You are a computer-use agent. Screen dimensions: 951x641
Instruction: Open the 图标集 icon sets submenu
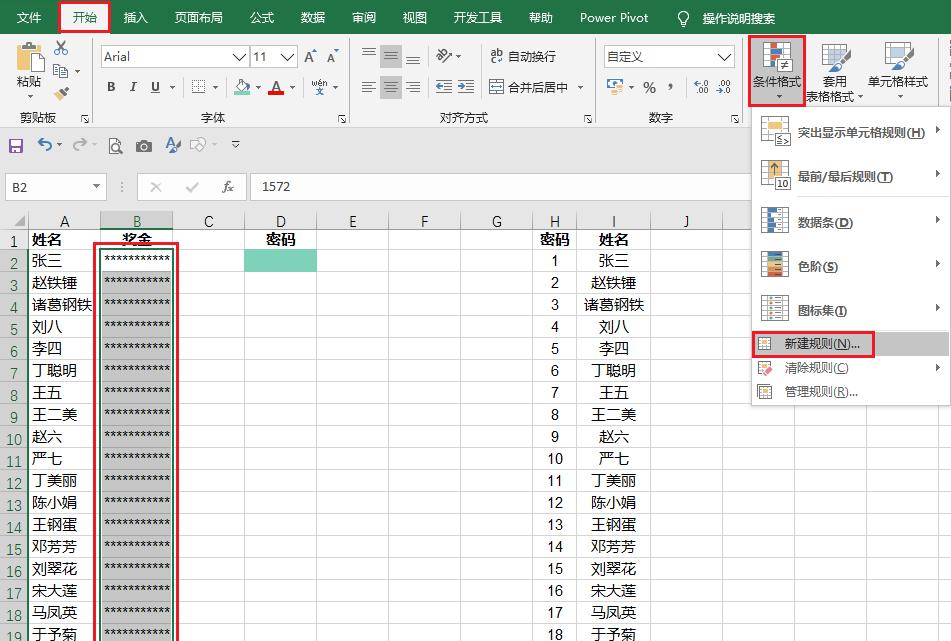[850, 310]
